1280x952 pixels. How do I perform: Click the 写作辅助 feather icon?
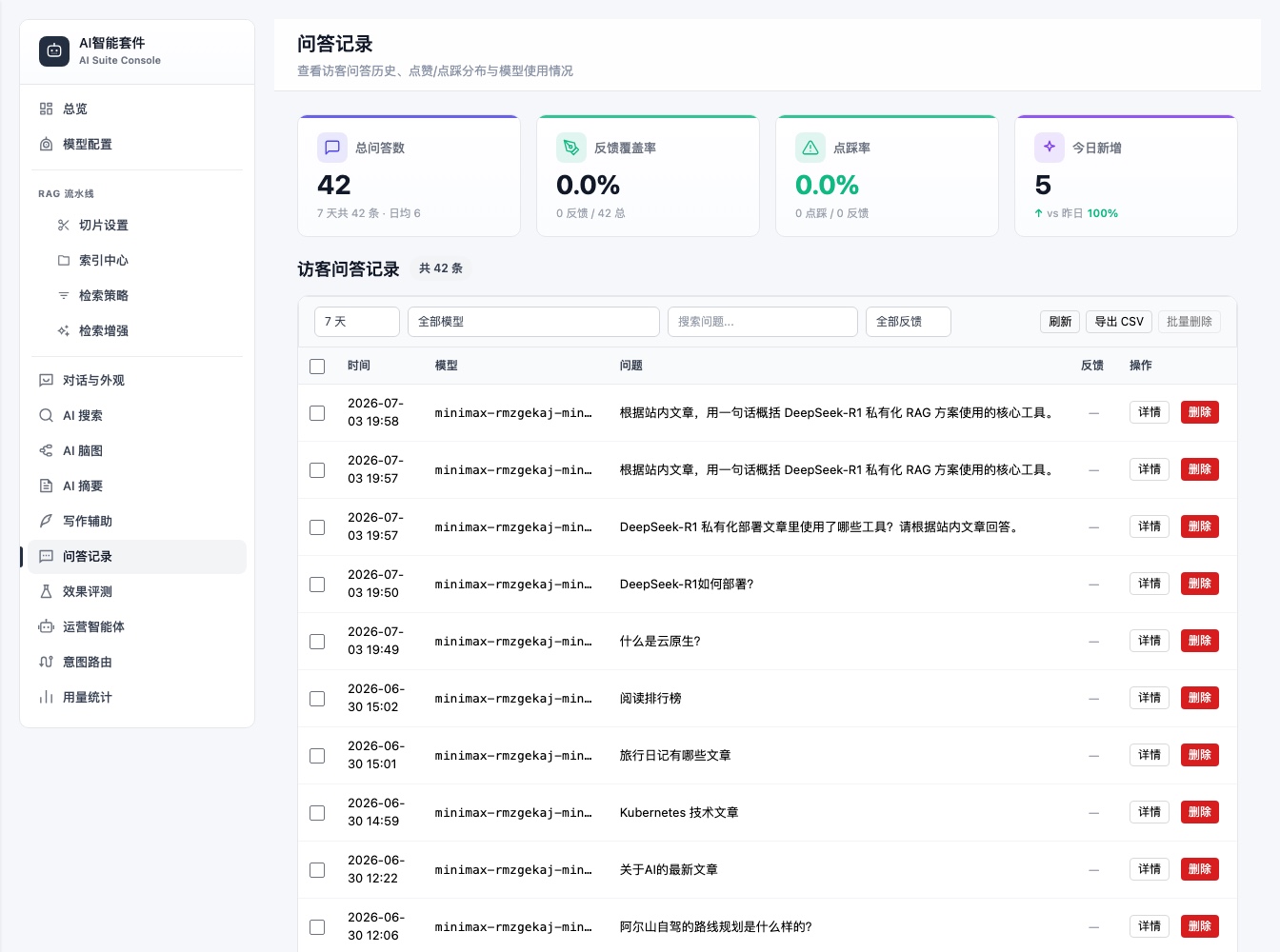[46, 521]
